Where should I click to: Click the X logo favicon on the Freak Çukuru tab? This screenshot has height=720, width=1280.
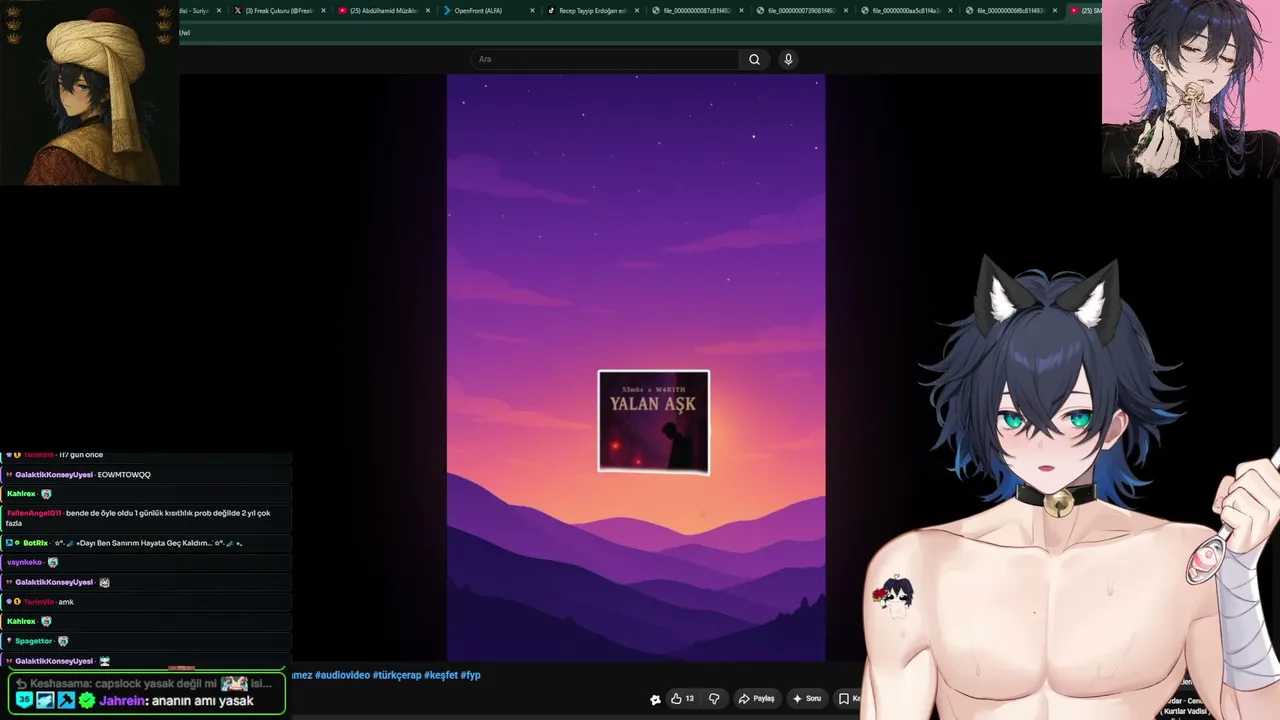[238, 11]
